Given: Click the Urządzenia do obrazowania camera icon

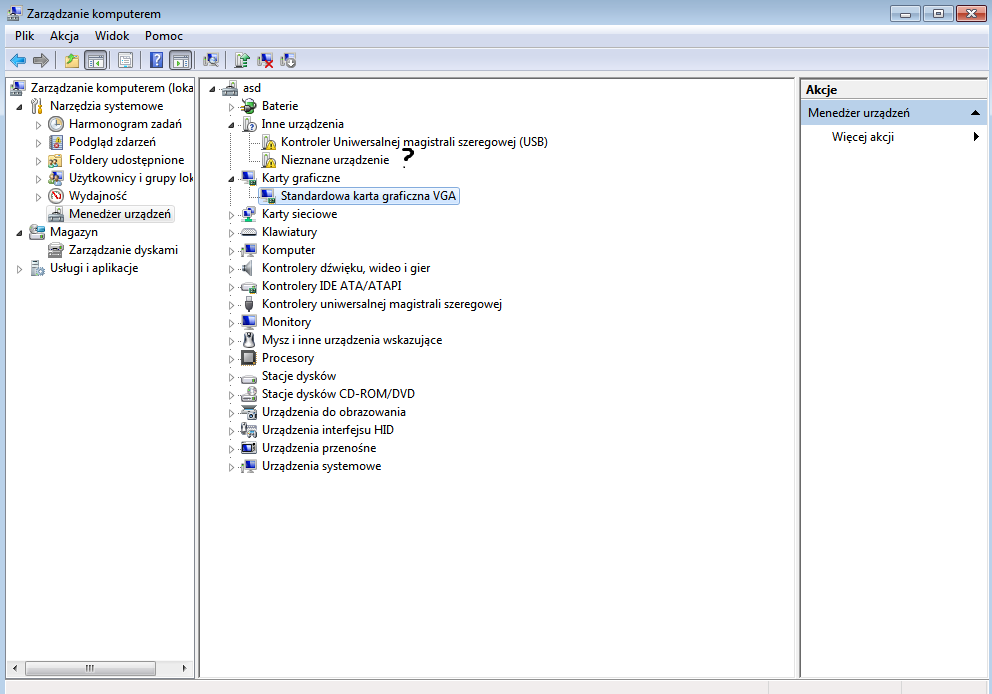Looking at the screenshot, I should click(249, 412).
